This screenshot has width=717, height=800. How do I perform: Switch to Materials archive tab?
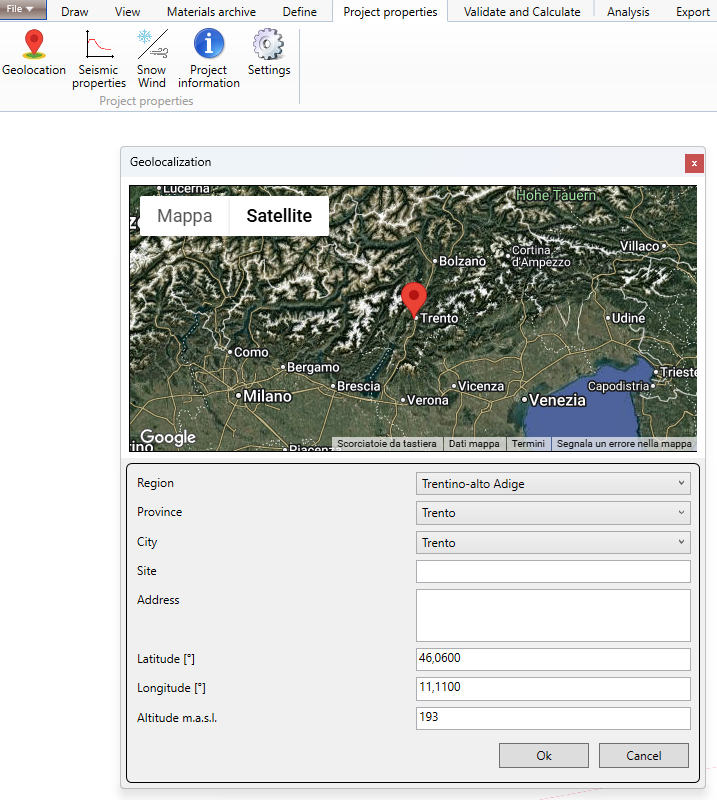[211, 12]
